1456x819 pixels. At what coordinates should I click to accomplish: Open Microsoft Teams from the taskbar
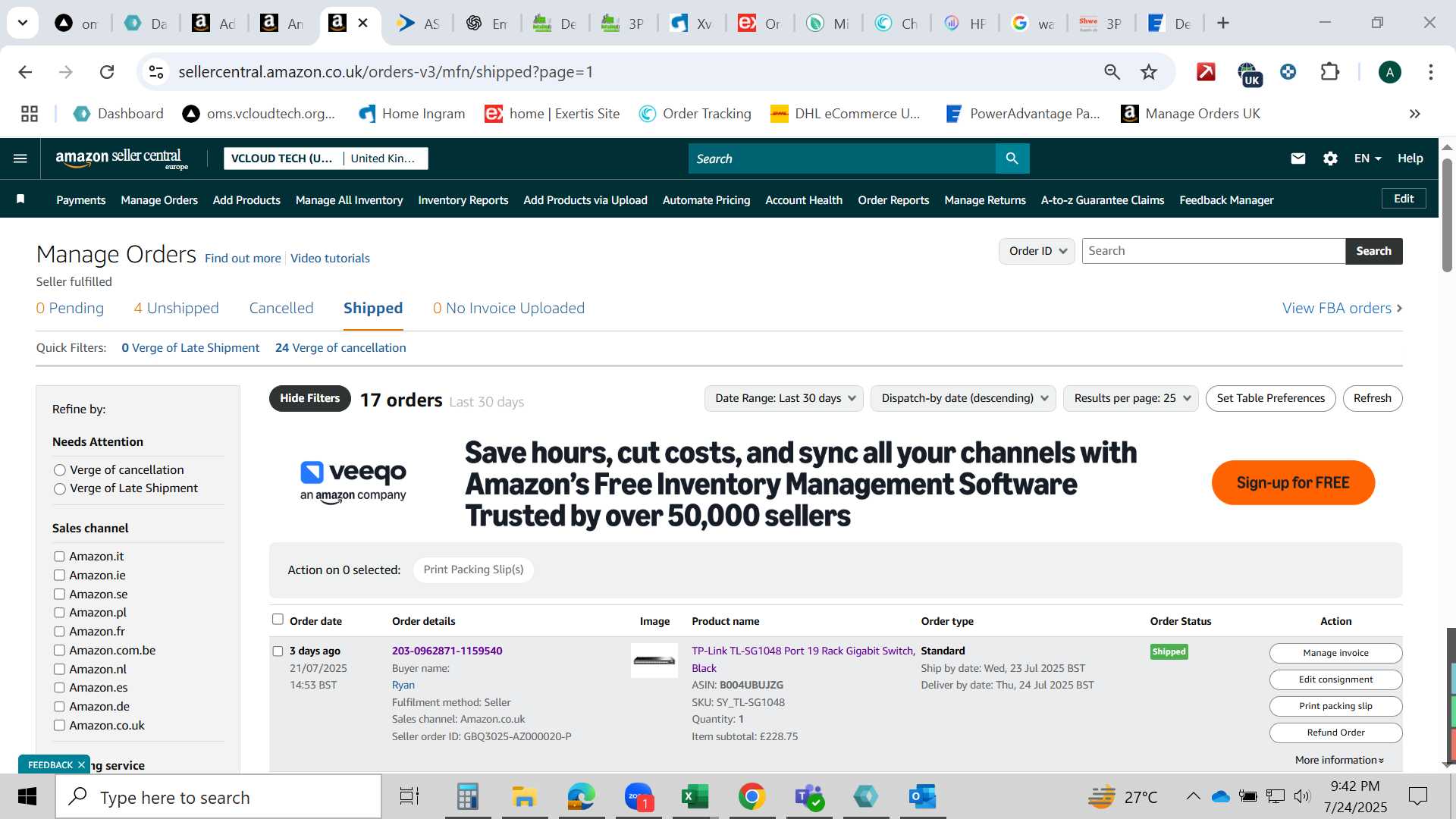pos(808,797)
